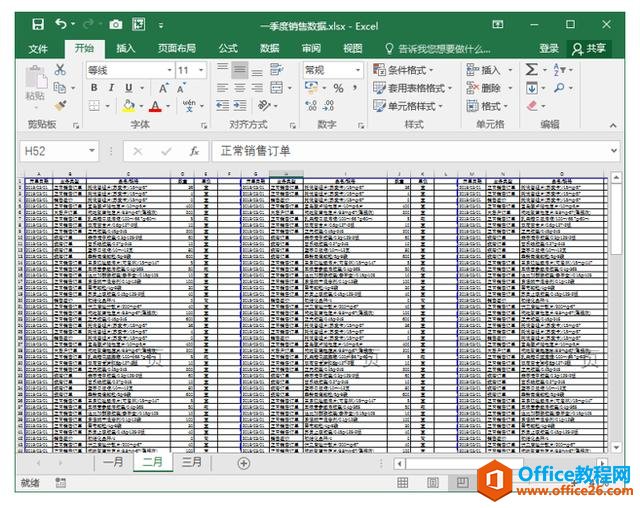Click the AutoSum sigma icon

click(x=531, y=70)
